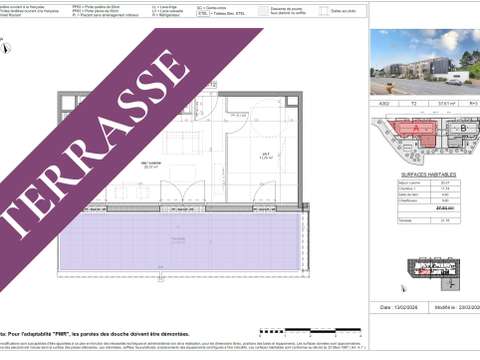Click the graphic scale bar
Viewport: 480px width, 360px height.
[x=310, y=331]
